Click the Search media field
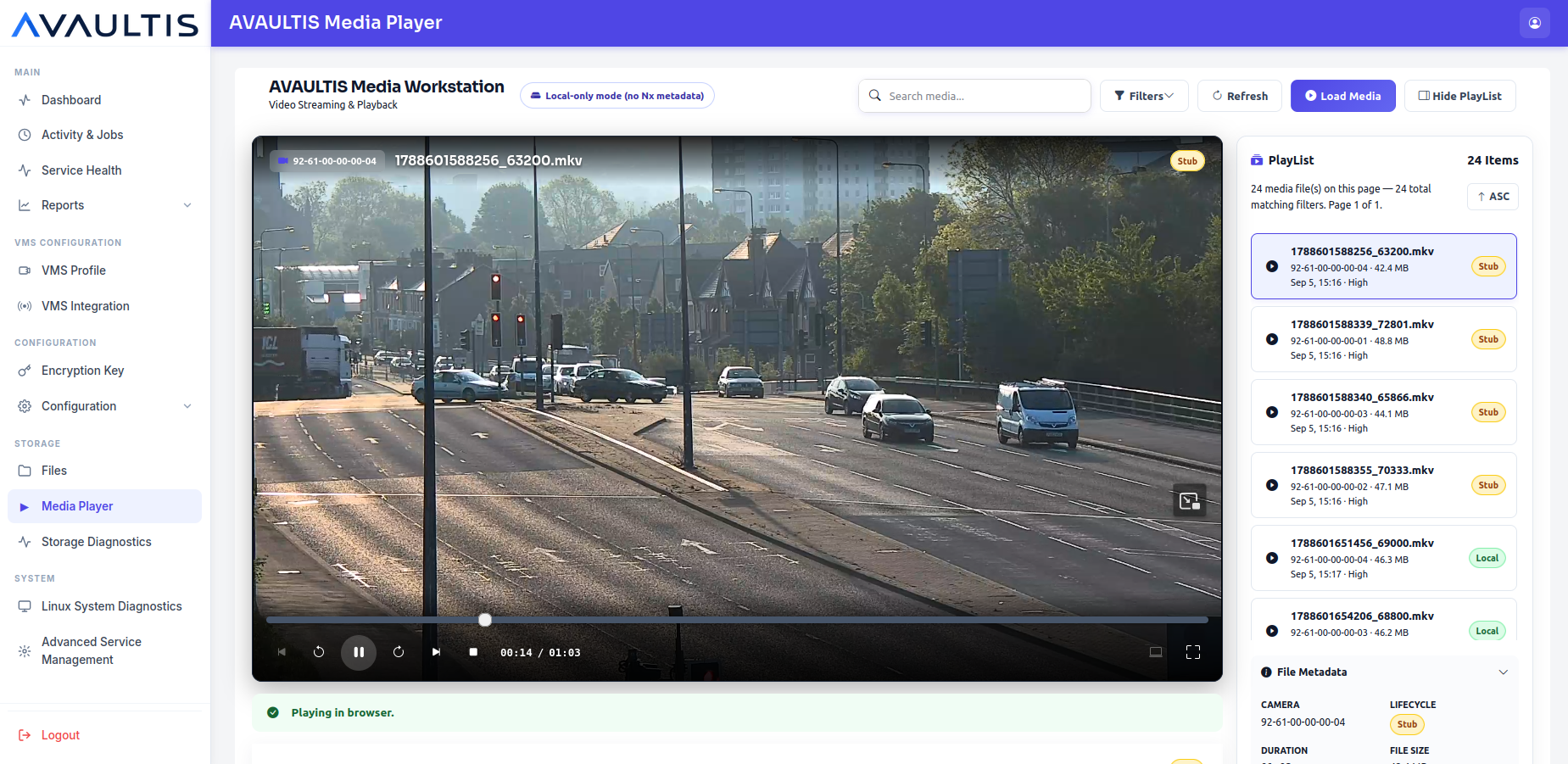This screenshot has width=1568, height=764. 974,96
